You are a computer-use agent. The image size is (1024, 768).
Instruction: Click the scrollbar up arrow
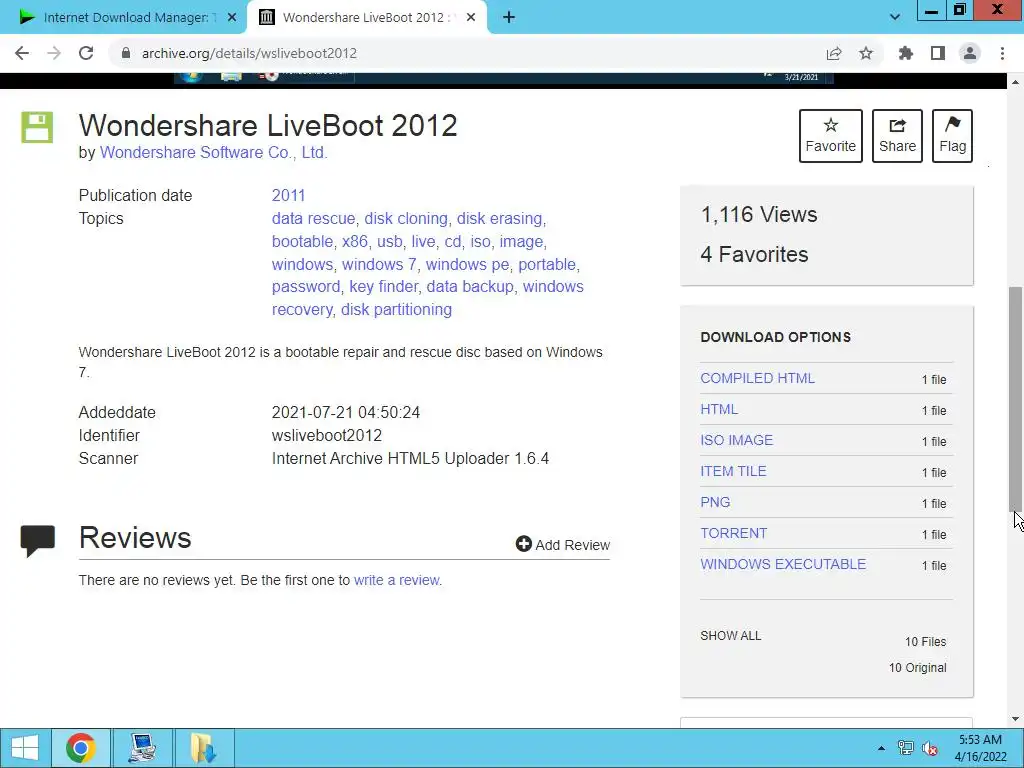pyautogui.click(x=1016, y=82)
